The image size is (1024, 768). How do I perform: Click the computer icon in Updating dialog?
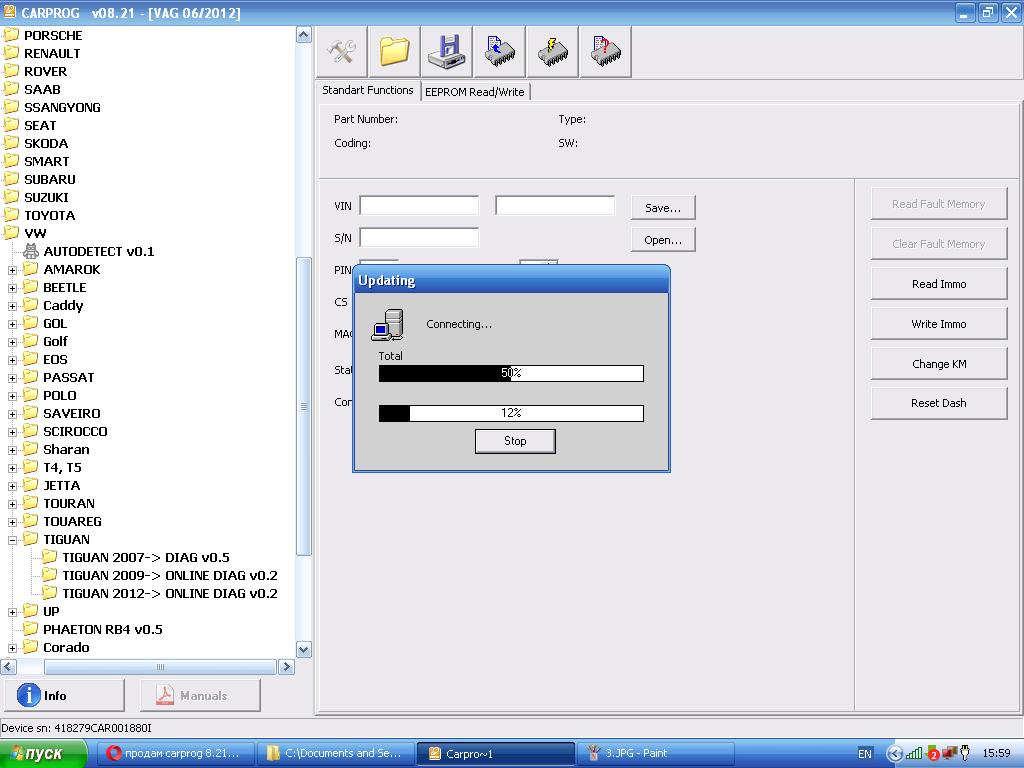(387, 325)
